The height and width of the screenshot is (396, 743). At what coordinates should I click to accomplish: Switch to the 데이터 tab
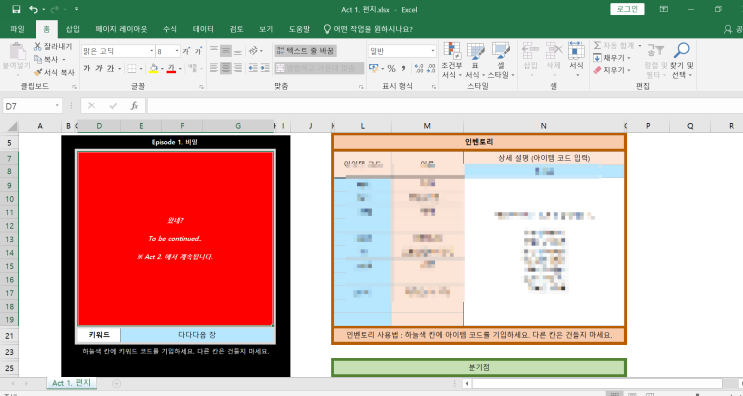tap(203, 29)
